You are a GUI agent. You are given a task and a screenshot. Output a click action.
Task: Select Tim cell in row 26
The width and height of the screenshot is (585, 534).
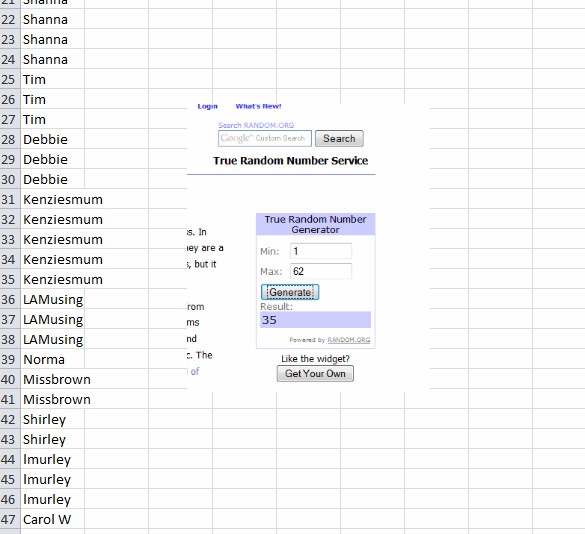53,100
